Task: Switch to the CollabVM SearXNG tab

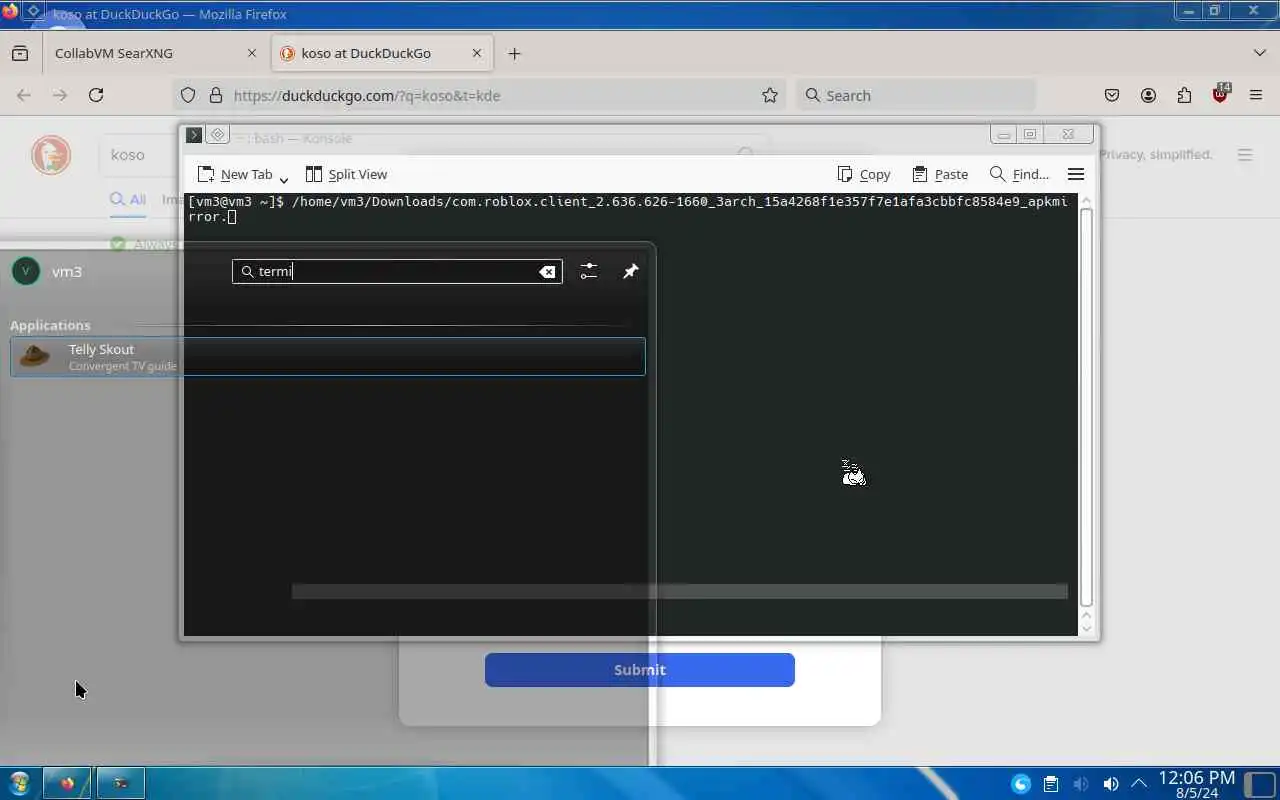Action: (x=145, y=53)
